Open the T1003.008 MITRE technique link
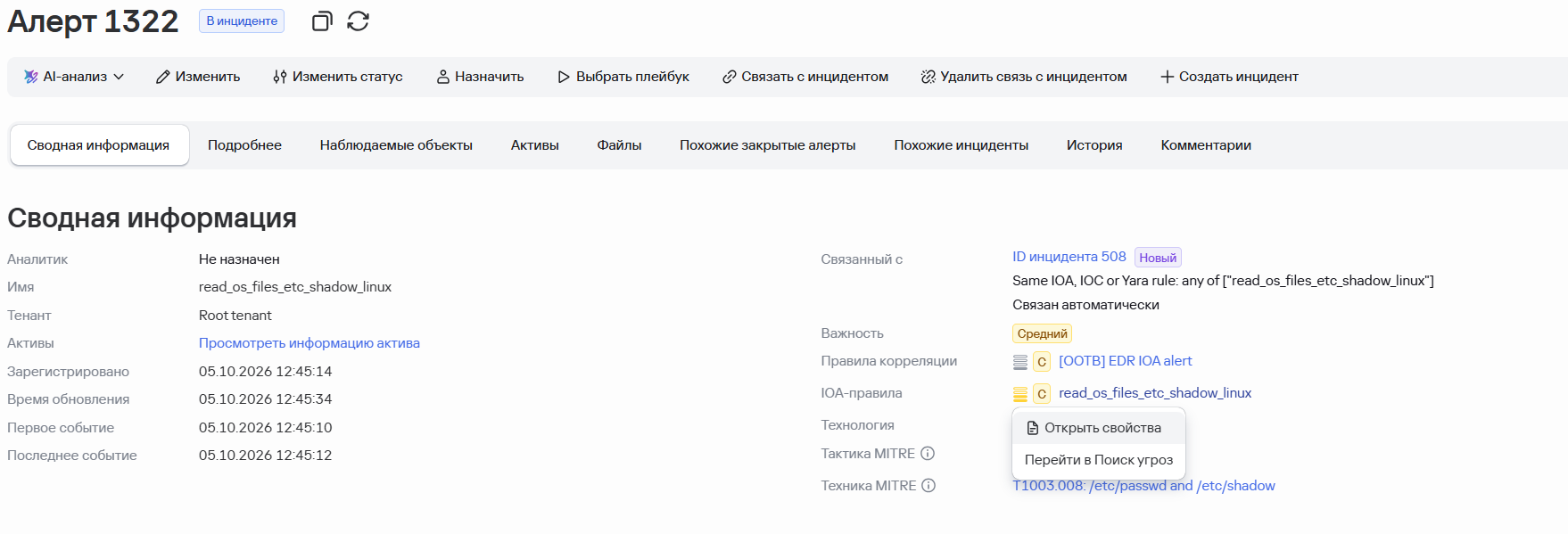 coord(1143,486)
